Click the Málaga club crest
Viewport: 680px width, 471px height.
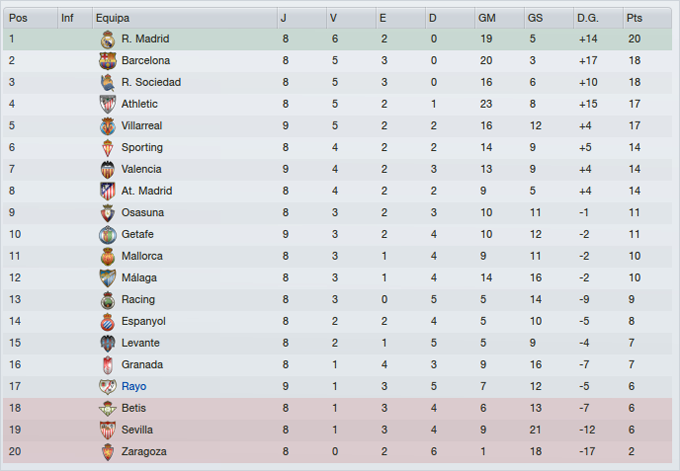point(108,278)
